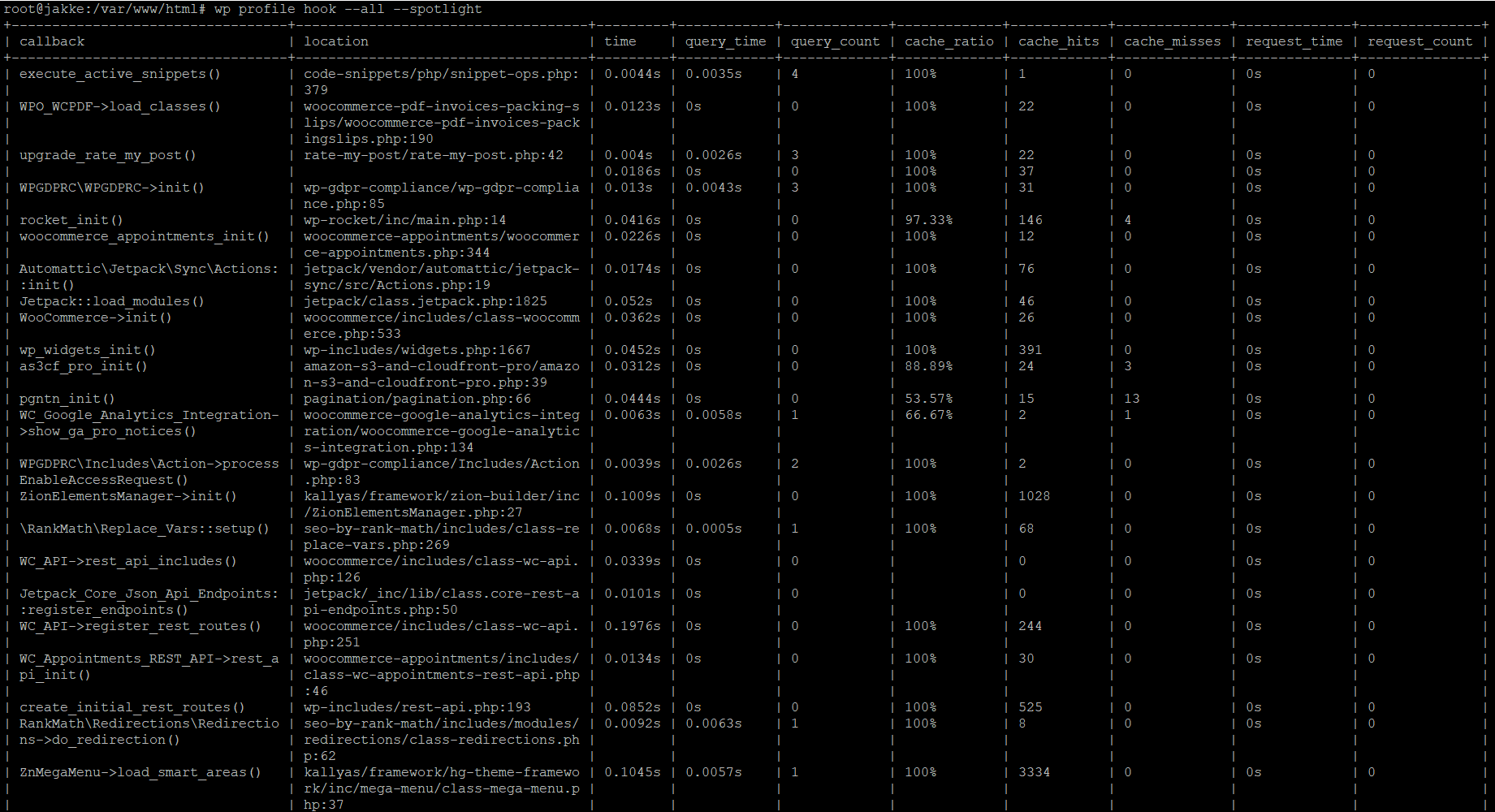Click the Jetpack::load_modules() callback entry

coord(111,301)
